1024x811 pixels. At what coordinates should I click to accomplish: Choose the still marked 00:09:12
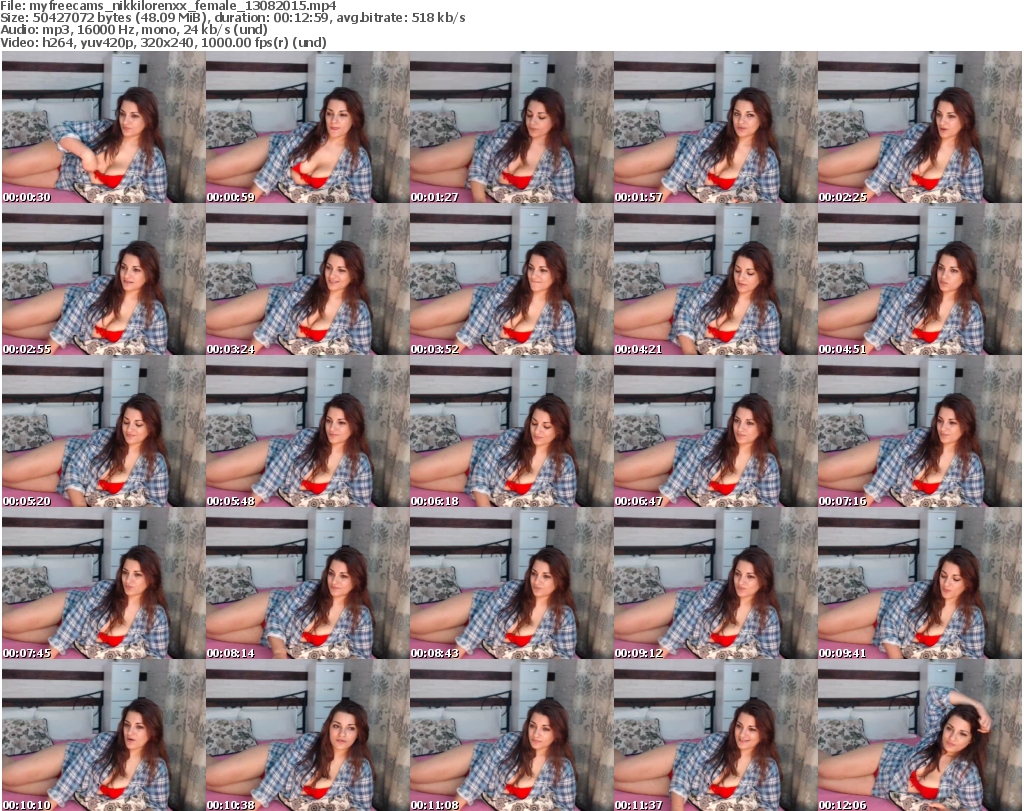pos(715,584)
